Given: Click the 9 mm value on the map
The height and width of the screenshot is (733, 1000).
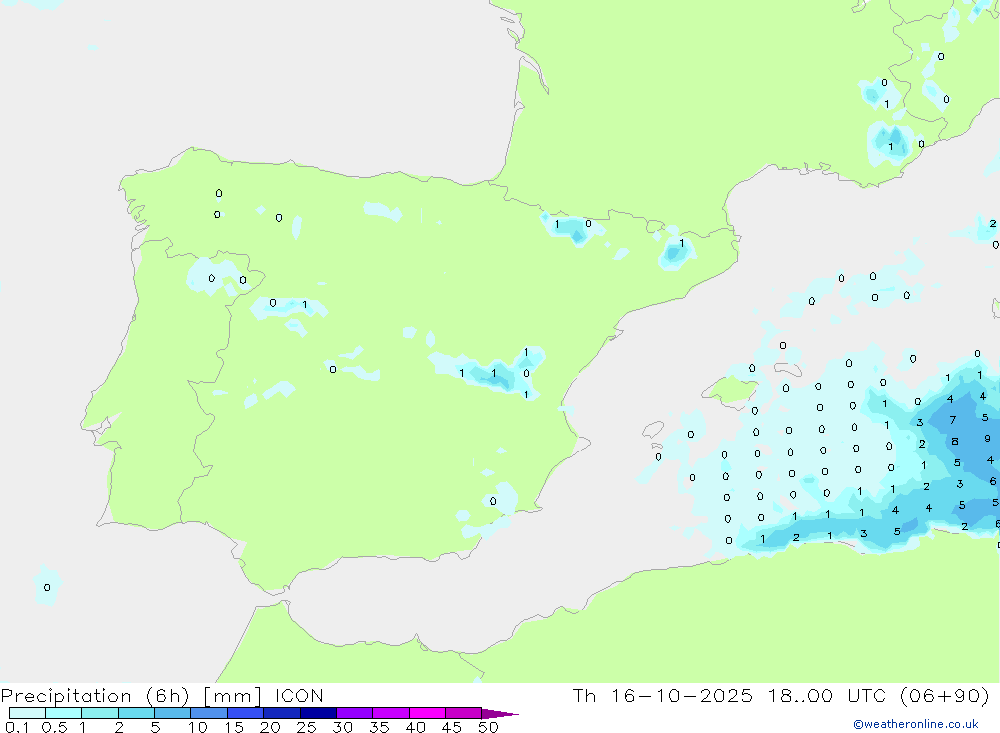Looking at the screenshot, I should (x=987, y=438).
